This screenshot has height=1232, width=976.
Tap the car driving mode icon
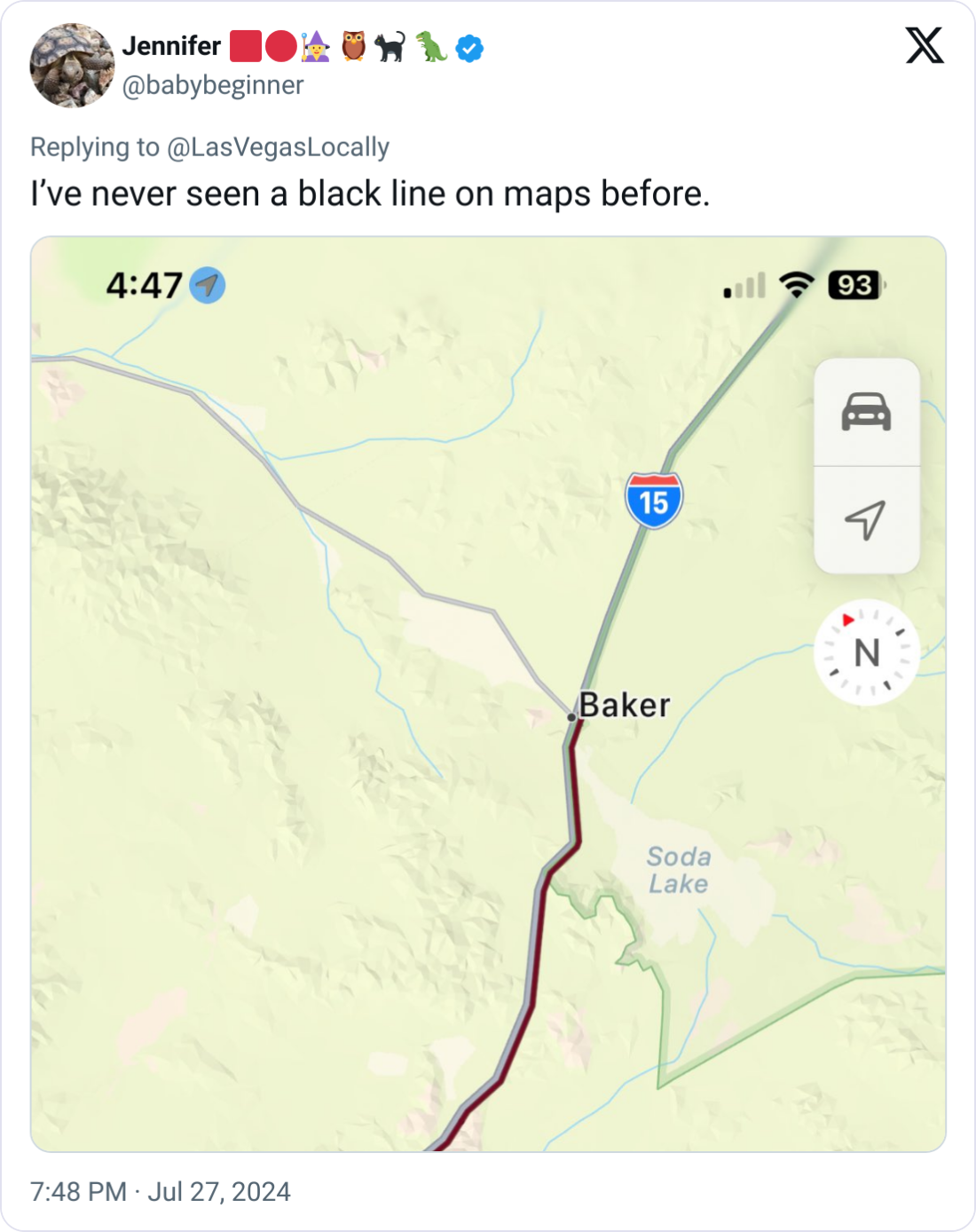[866, 412]
